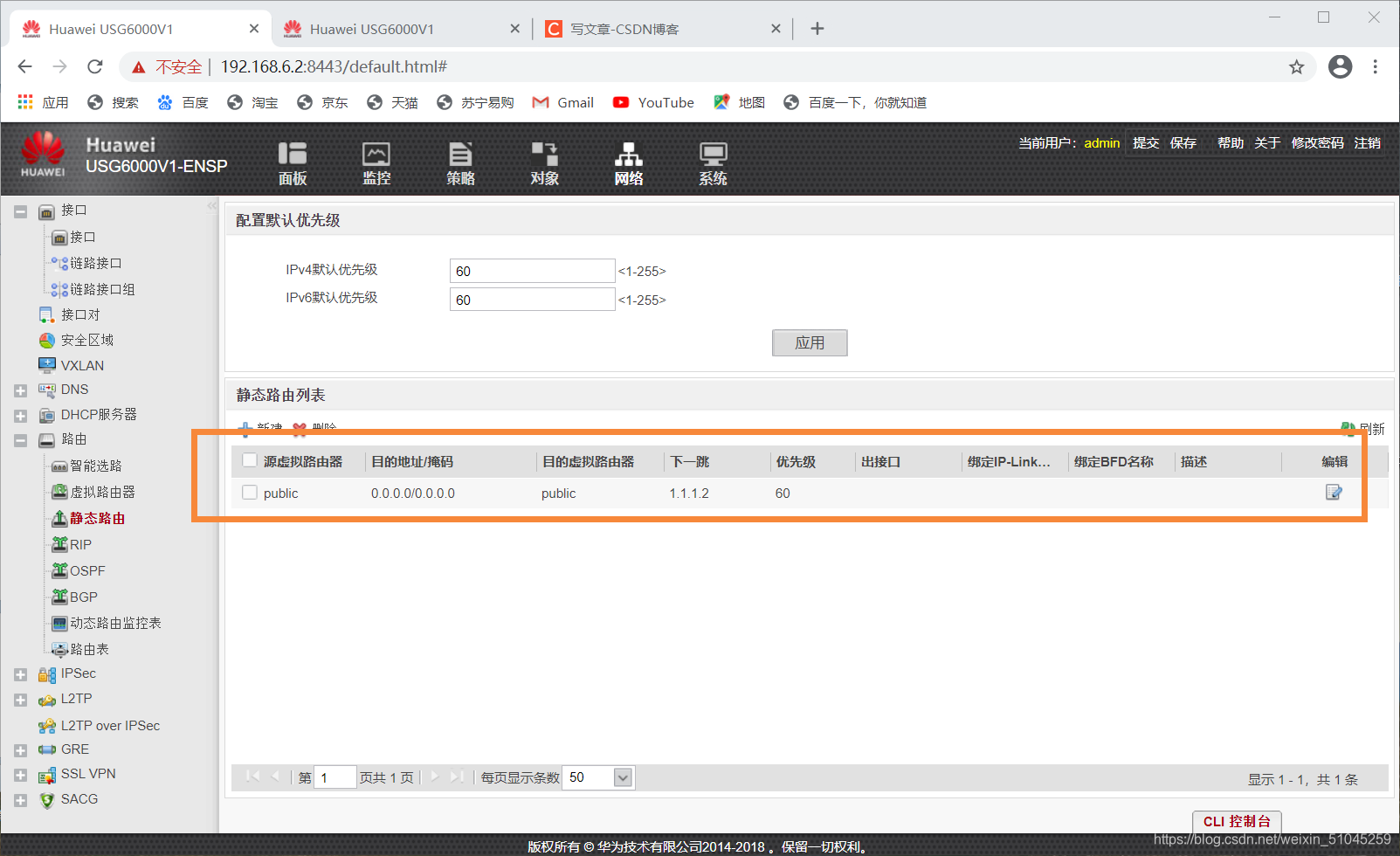Click the edit icon for public route

click(1334, 493)
